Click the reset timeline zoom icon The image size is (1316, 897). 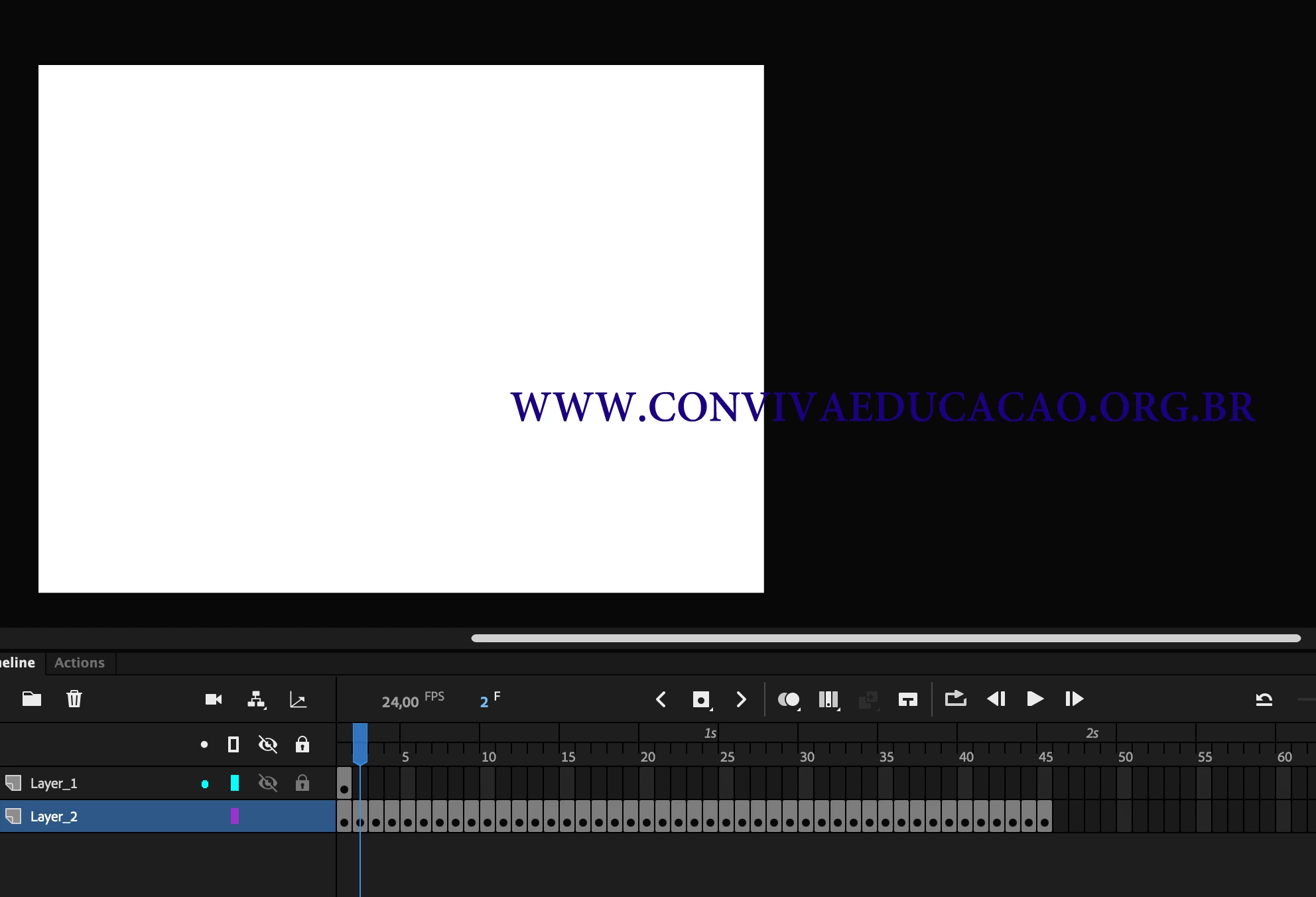(x=1264, y=699)
